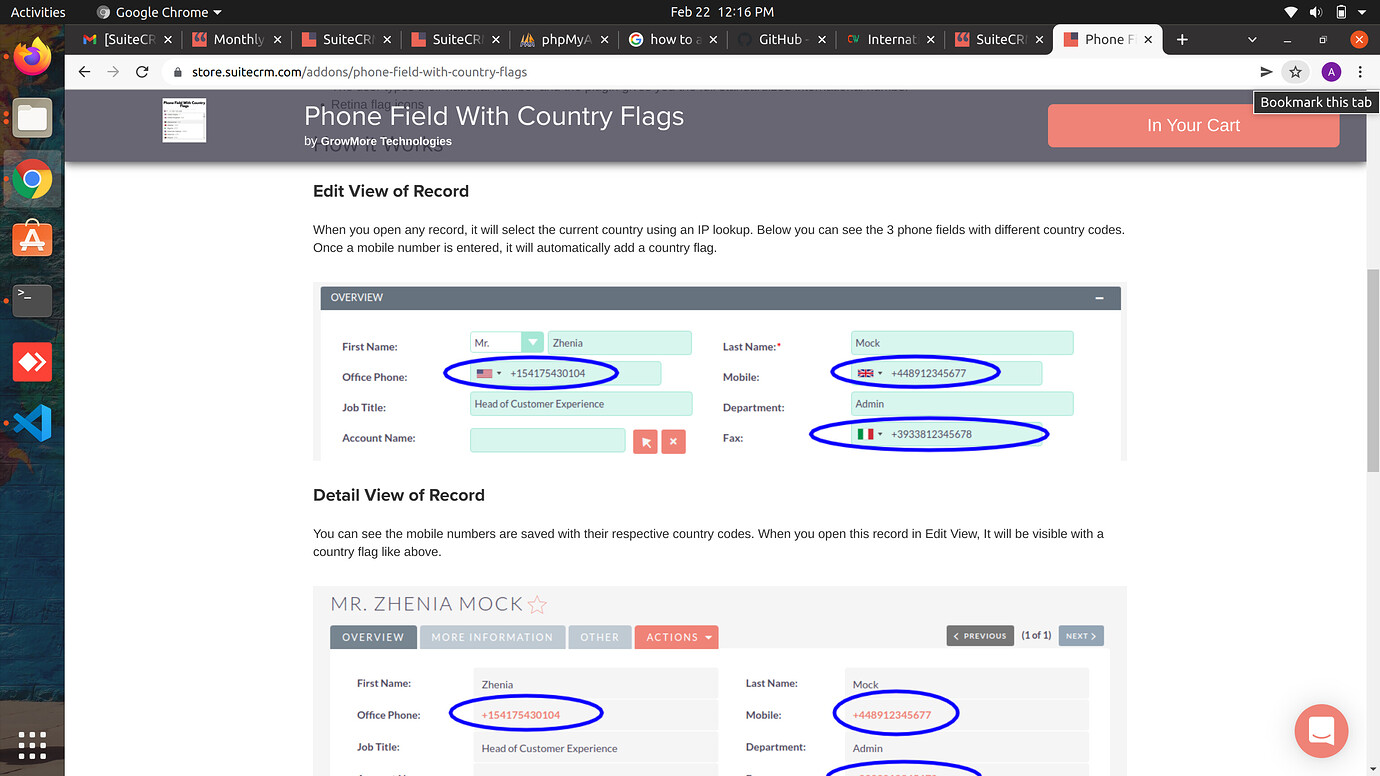The height and width of the screenshot is (776, 1380).
Task: Open Visual Studio Code from the dock
Action: [32, 423]
